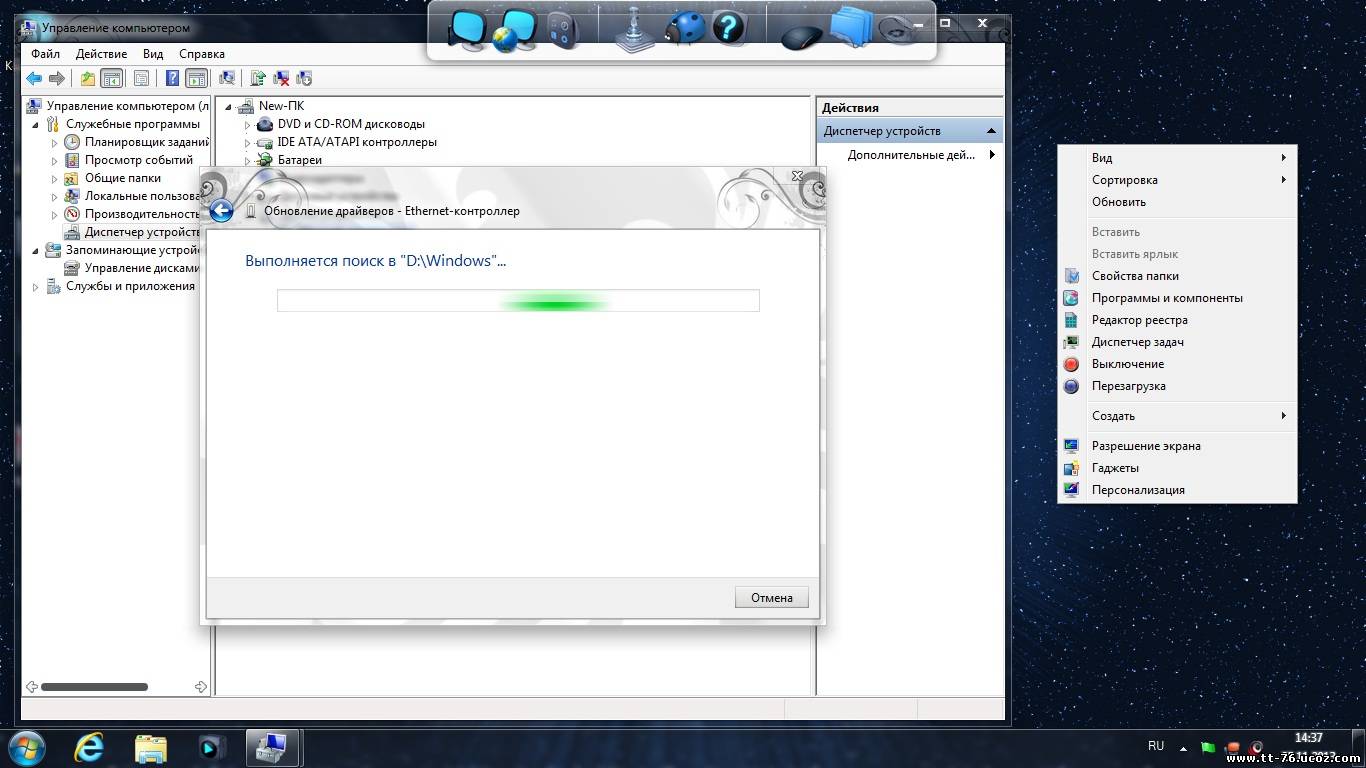This screenshot has width=1366, height=768.
Task: Click the driver search progress bar
Action: [518, 301]
